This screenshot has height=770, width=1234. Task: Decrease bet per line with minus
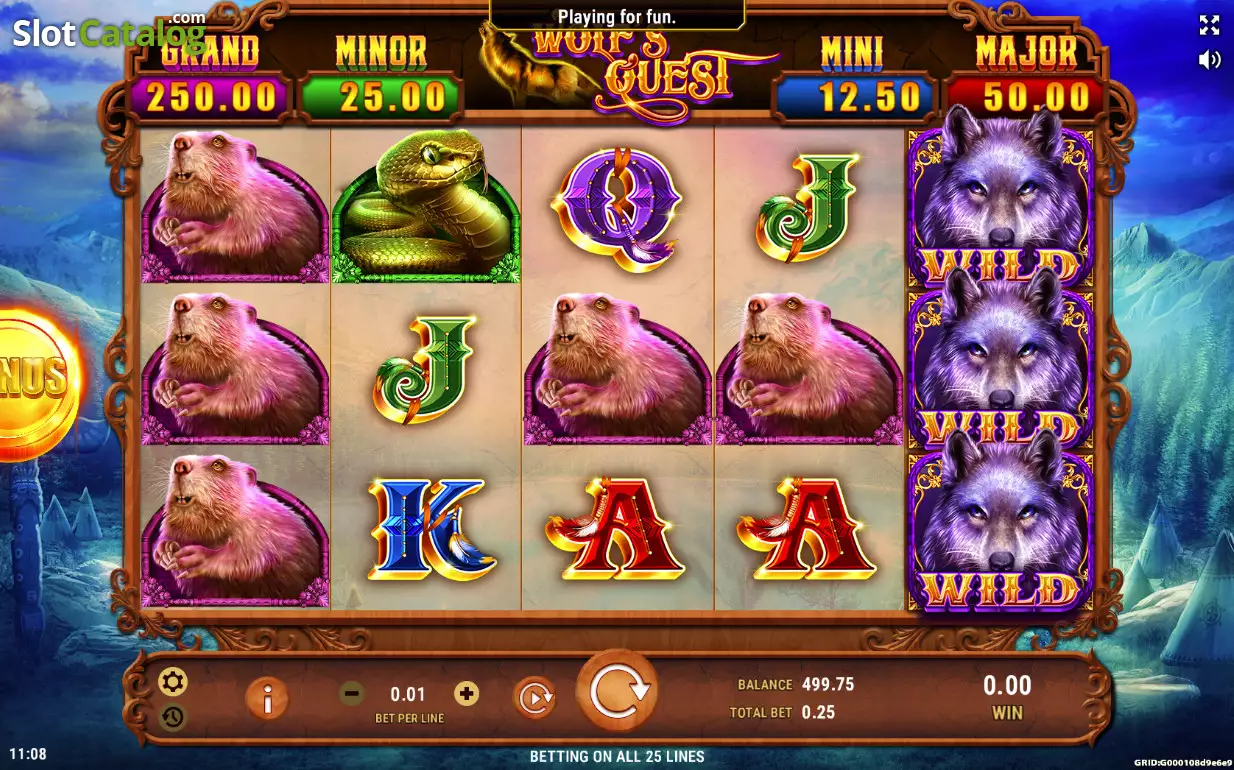pyautogui.click(x=352, y=693)
